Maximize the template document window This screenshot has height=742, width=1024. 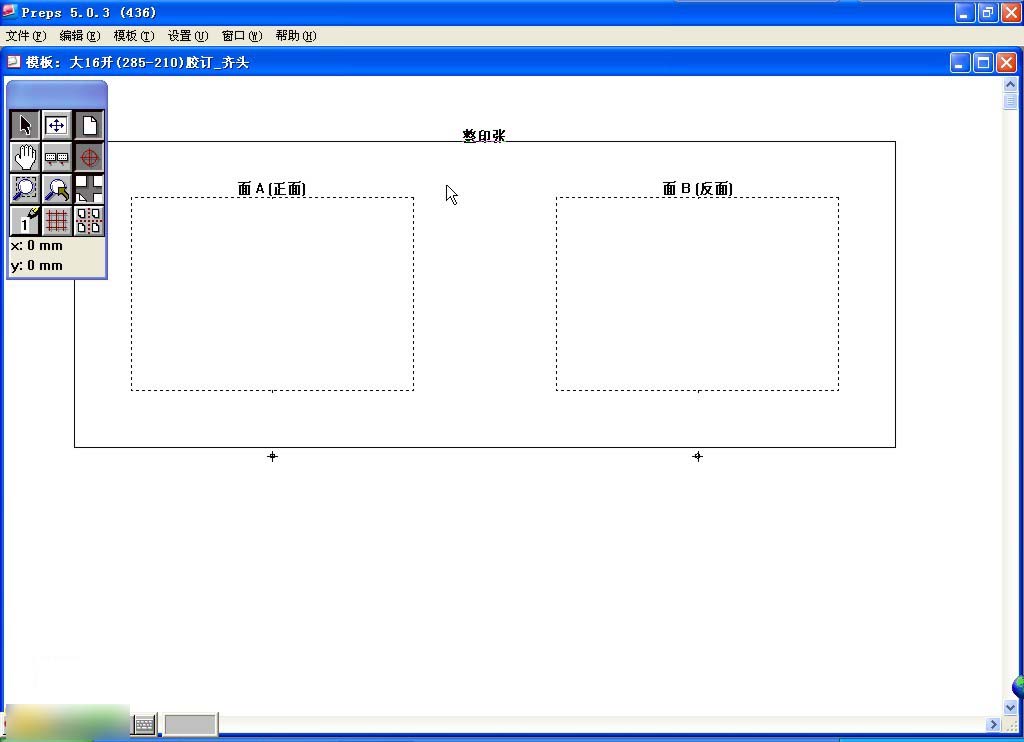[x=984, y=63]
